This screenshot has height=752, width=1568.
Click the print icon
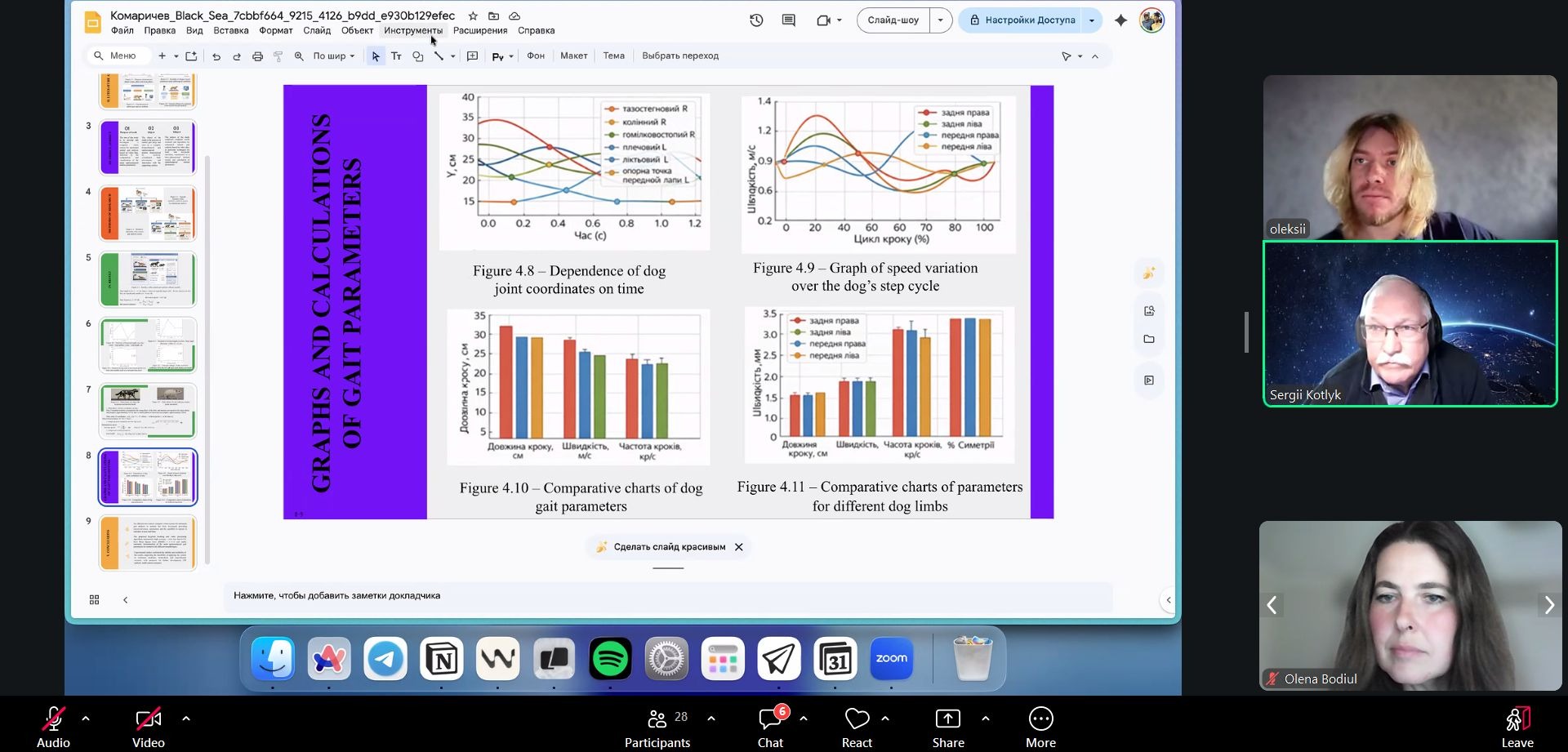click(x=257, y=56)
